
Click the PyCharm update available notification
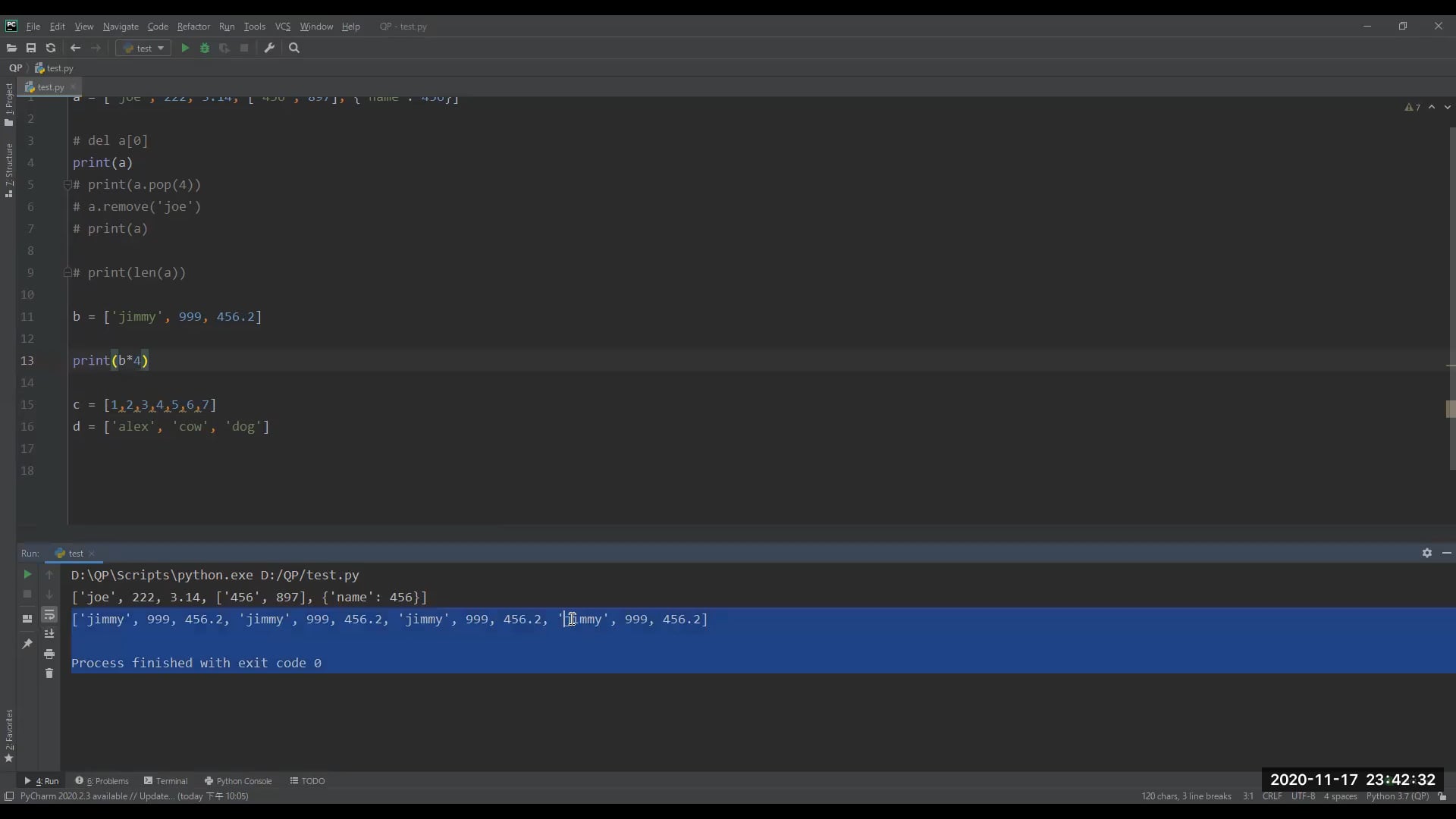tap(133, 796)
